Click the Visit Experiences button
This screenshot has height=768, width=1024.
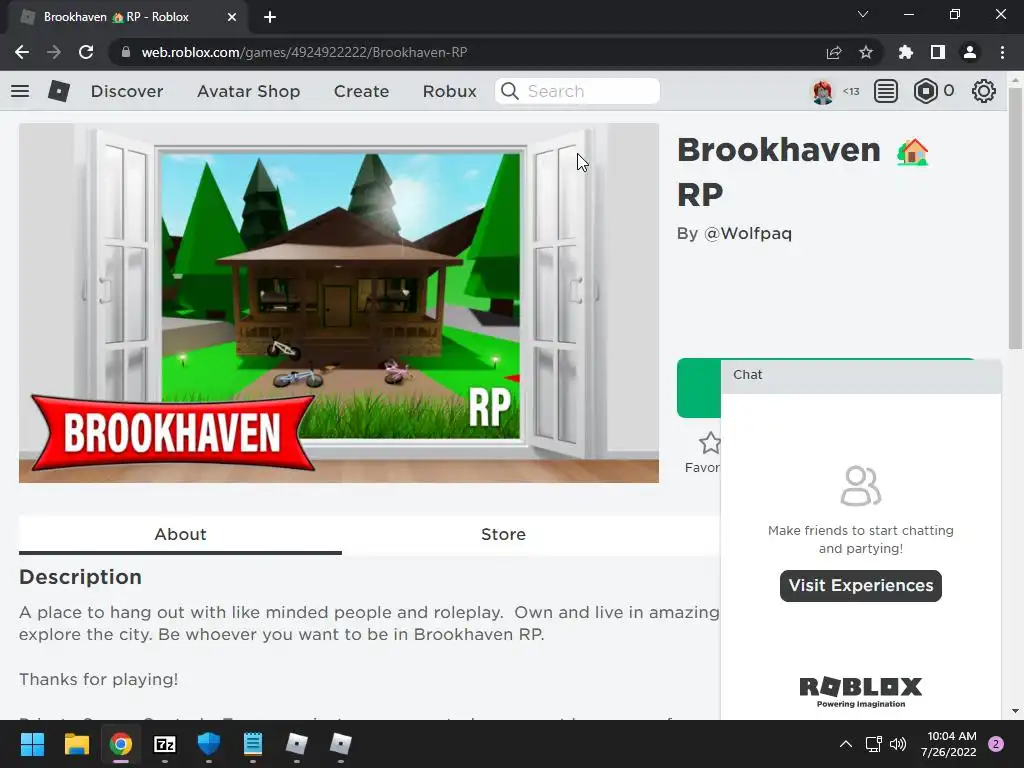tap(861, 586)
